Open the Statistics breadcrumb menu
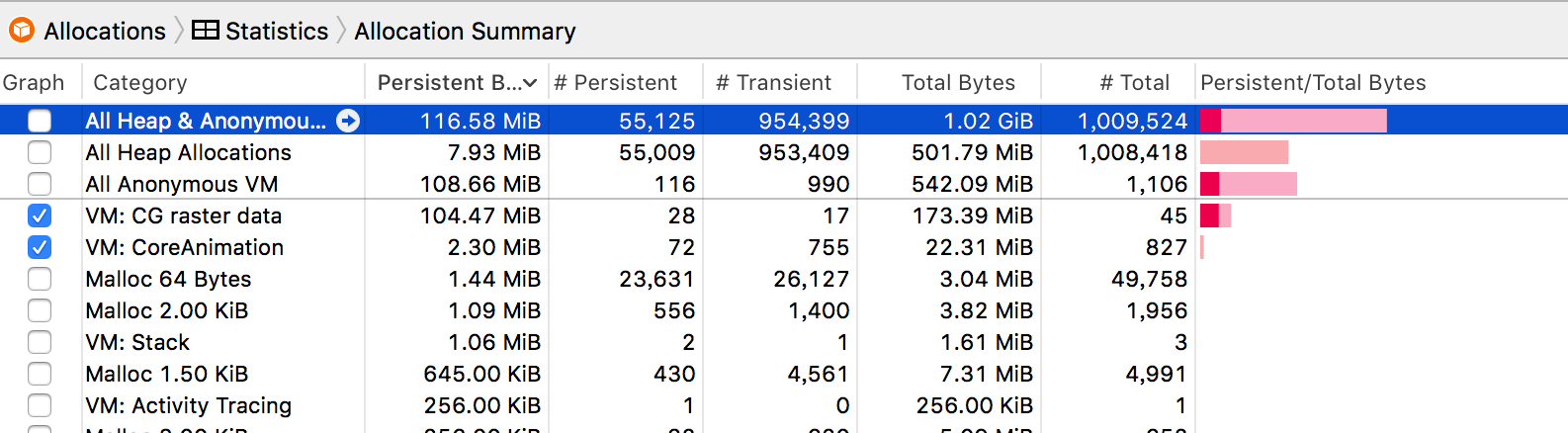This screenshot has height=433, width=1568. pos(277,31)
